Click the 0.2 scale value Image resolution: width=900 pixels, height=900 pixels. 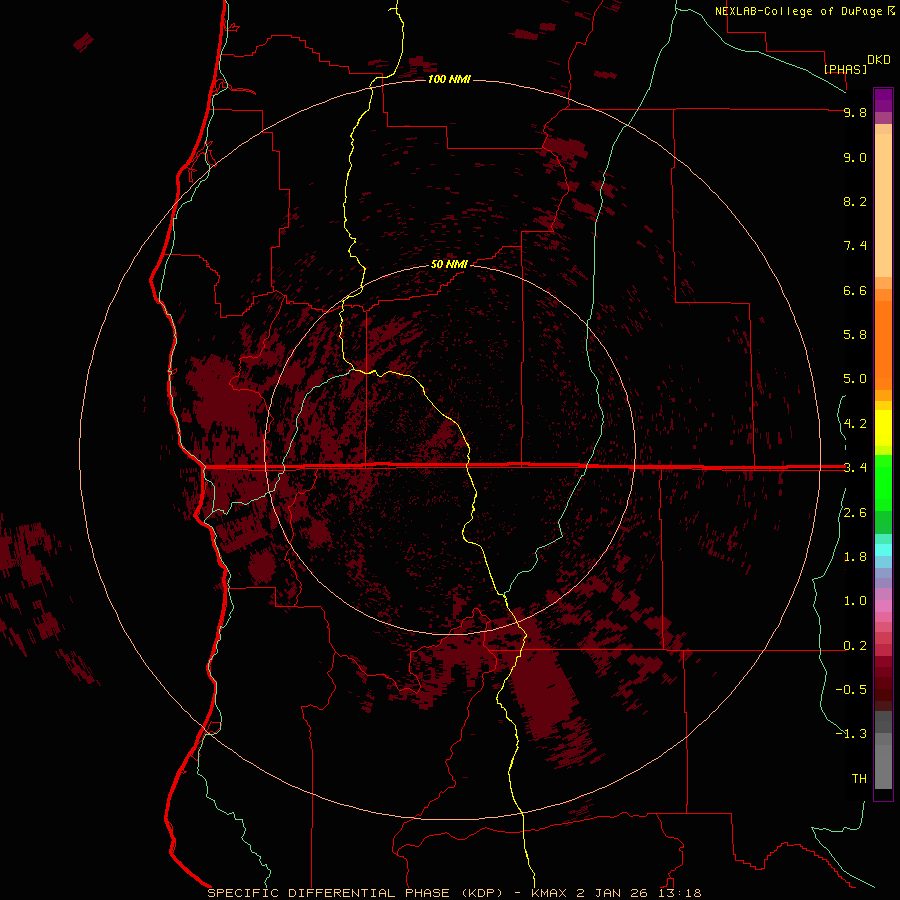[x=855, y=646]
